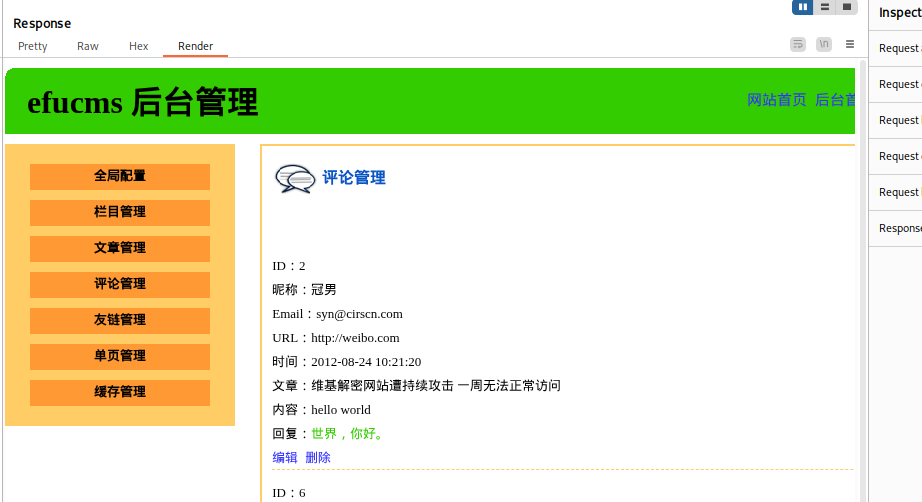Screen dimensions: 922x502
Task: Toggle show non-printable characters \n icon
Action: coord(824,44)
